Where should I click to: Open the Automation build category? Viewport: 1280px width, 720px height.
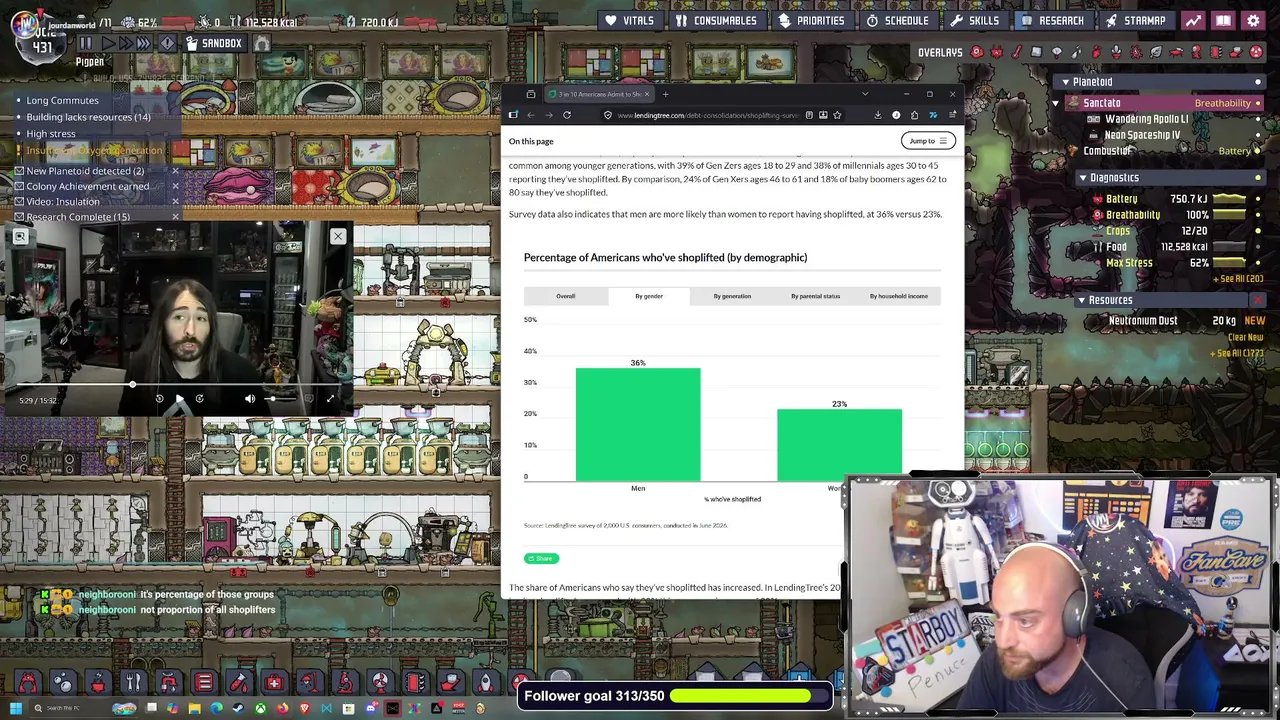click(415, 683)
